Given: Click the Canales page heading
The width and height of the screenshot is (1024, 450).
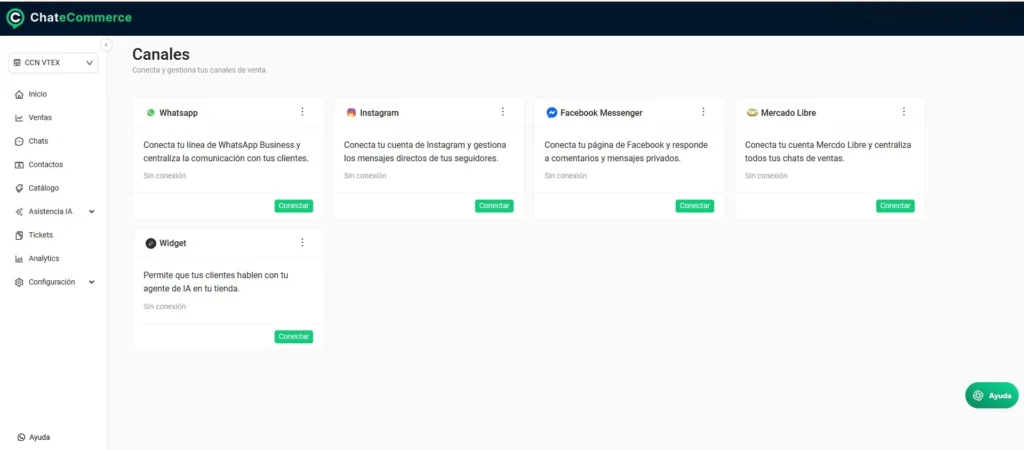Looking at the screenshot, I should click(161, 54).
